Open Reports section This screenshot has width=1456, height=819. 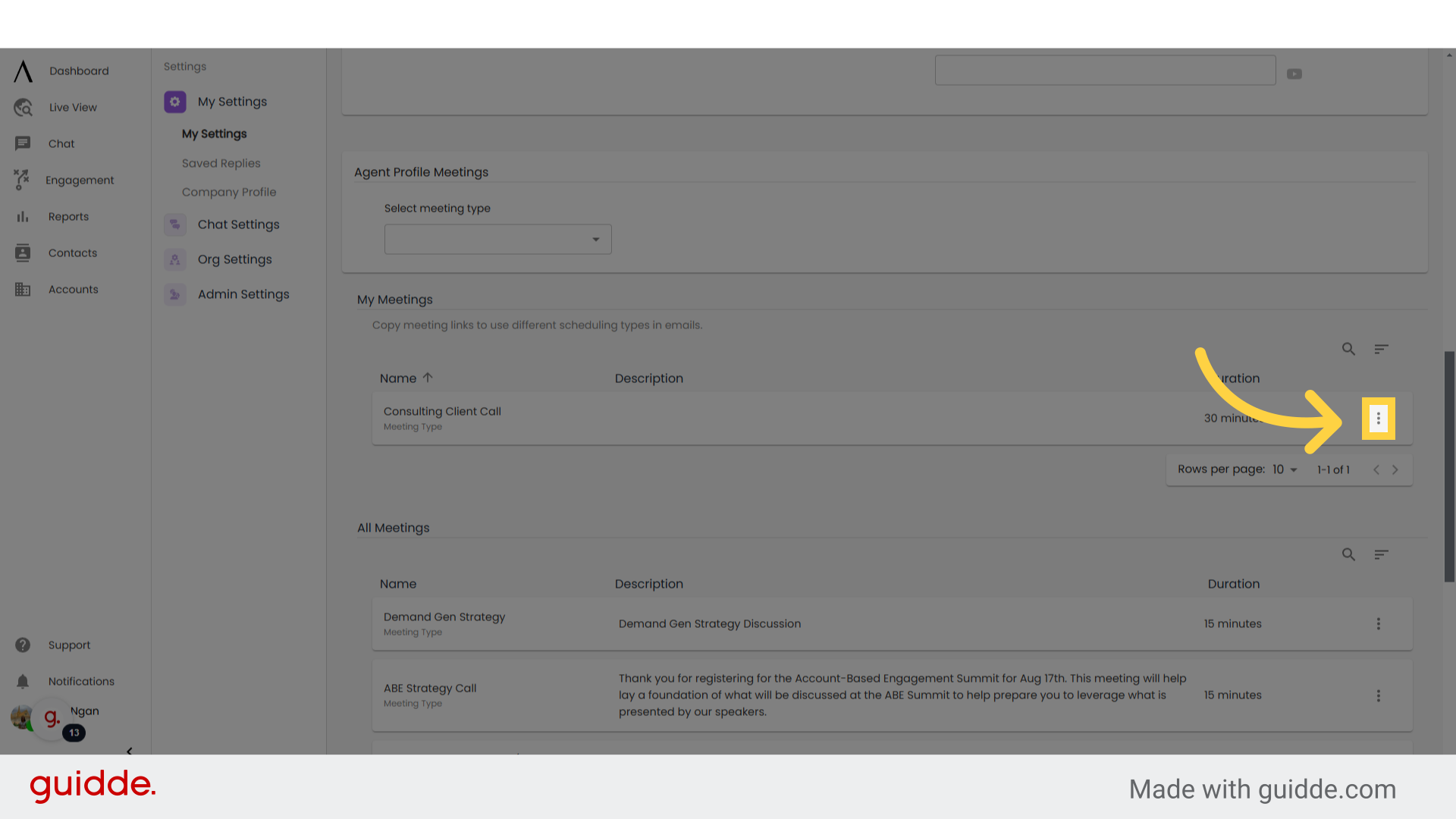pos(68,216)
